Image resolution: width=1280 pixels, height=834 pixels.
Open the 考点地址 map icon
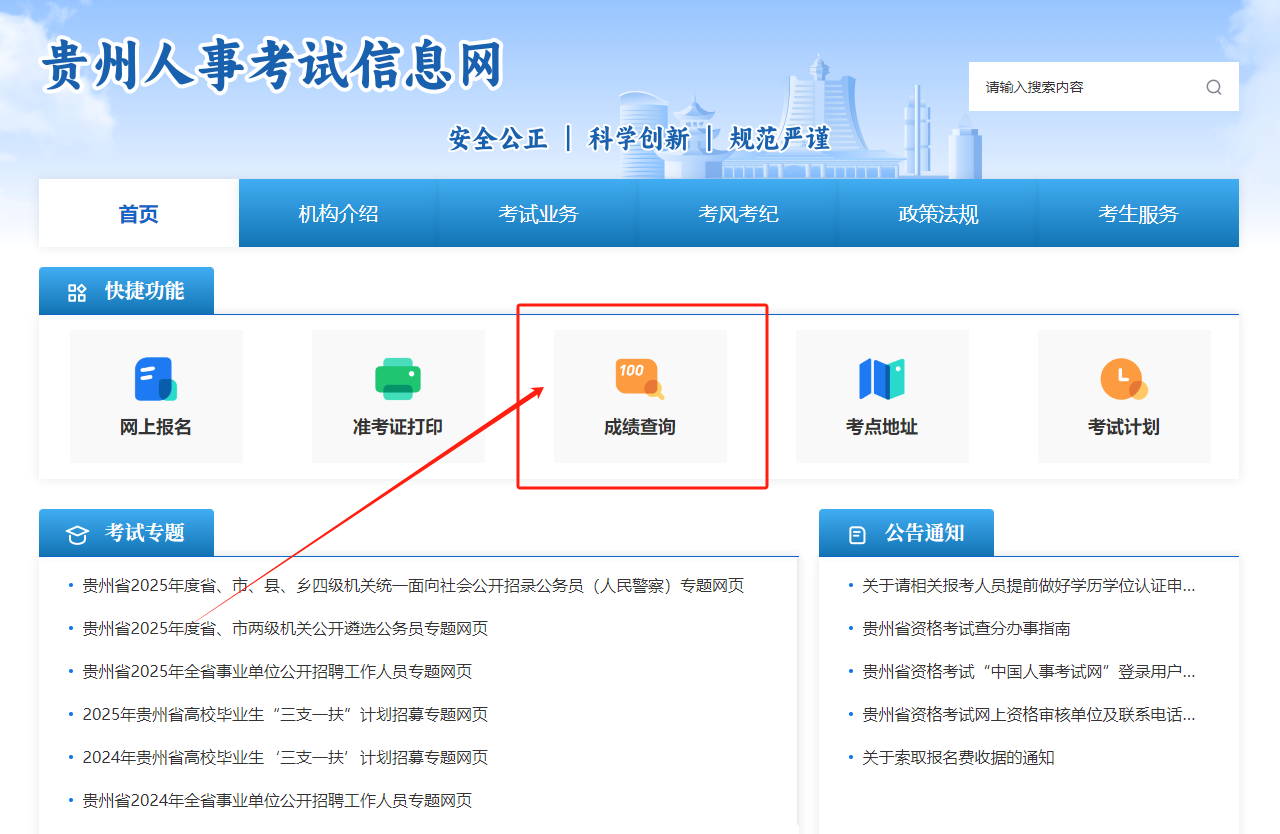click(x=881, y=380)
